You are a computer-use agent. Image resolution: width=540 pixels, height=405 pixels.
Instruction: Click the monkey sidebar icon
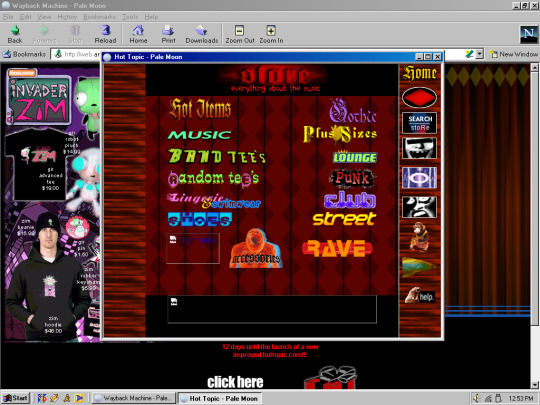tap(419, 237)
